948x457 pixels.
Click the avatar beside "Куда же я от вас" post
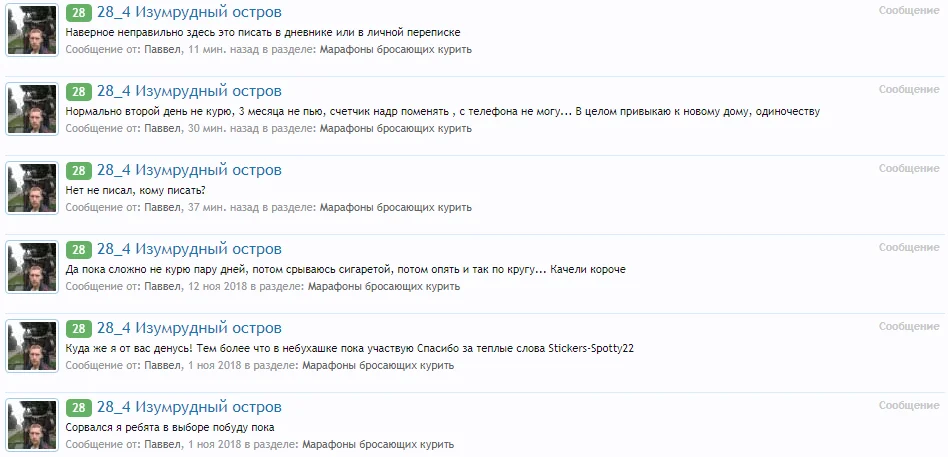33,346
